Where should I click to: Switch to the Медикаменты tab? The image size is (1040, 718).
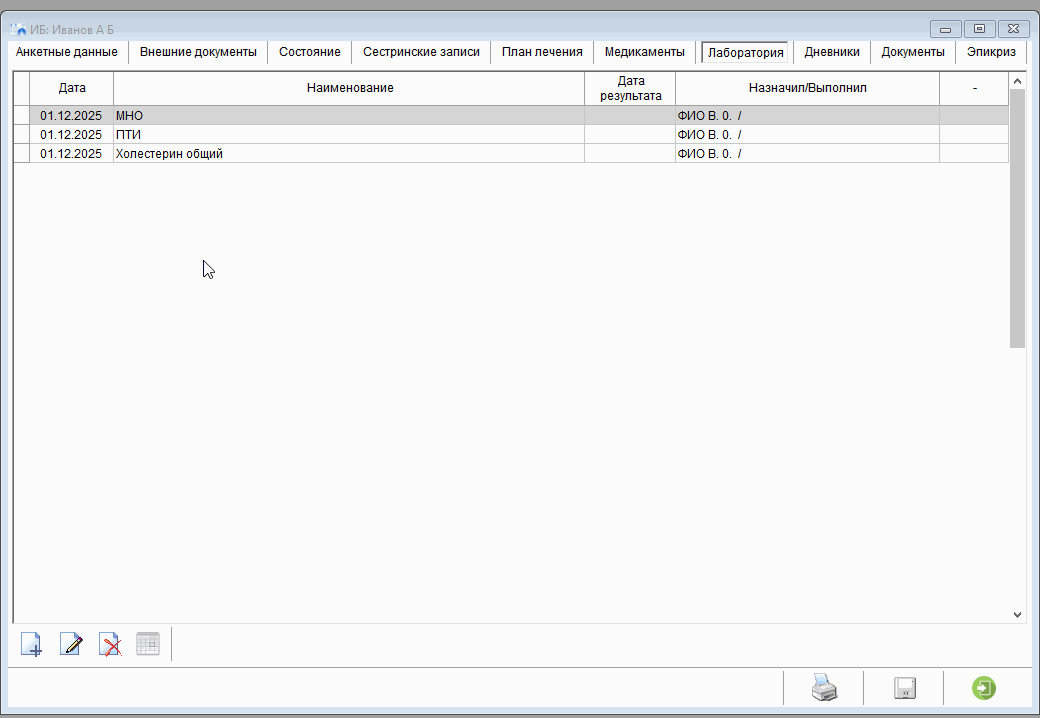[644, 52]
